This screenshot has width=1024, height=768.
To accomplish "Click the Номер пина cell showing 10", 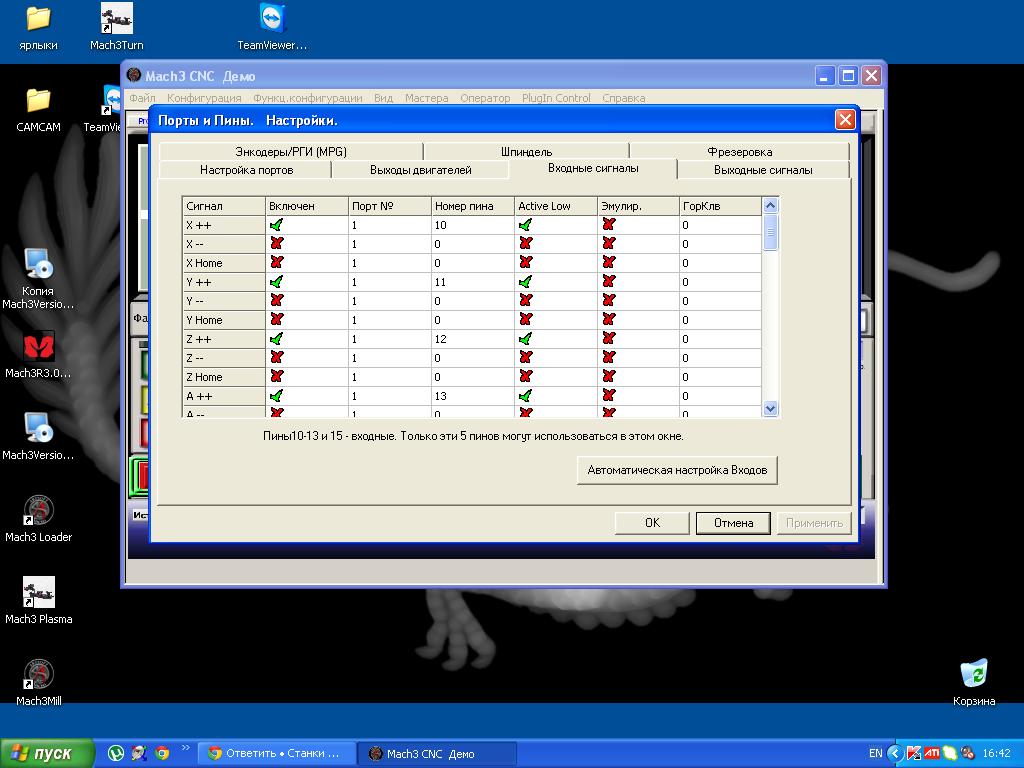I will (473, 225).
